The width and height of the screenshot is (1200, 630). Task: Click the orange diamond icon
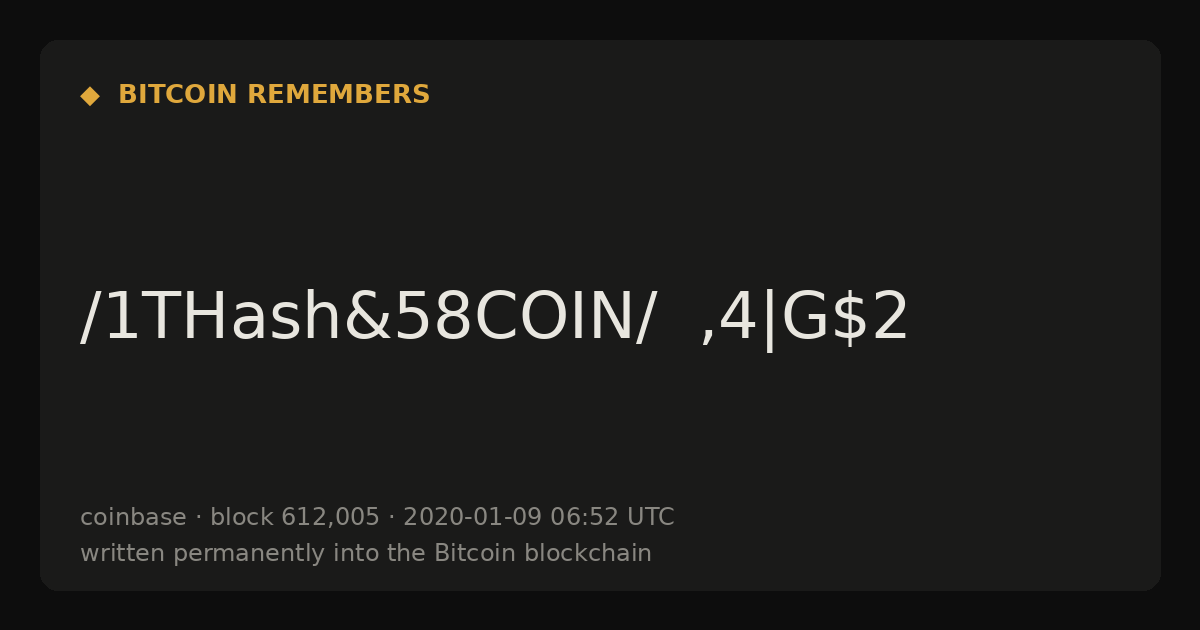point(90,96)
